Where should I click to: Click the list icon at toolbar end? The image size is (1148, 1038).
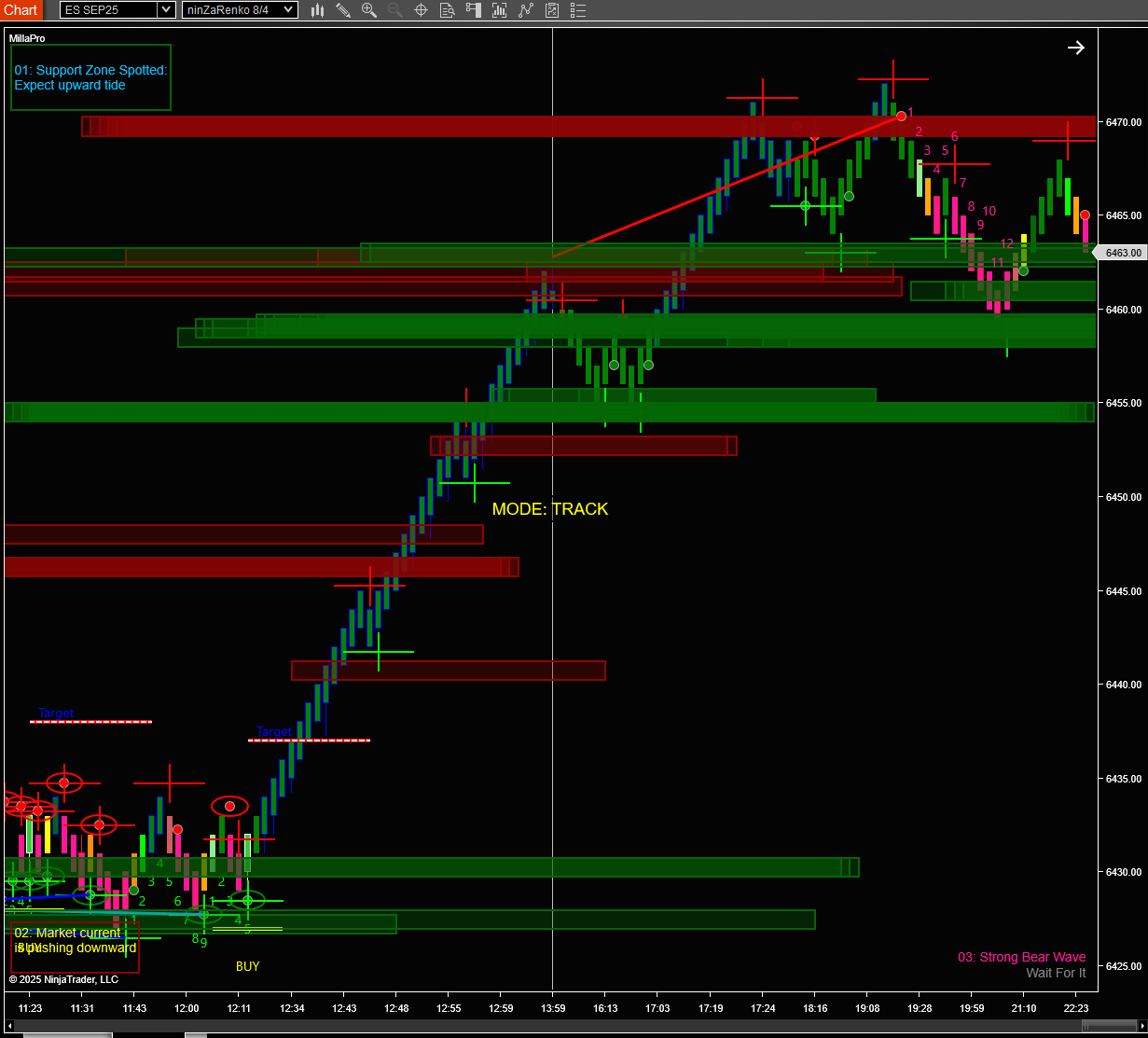pyautogui.click(x=578, y=10)
